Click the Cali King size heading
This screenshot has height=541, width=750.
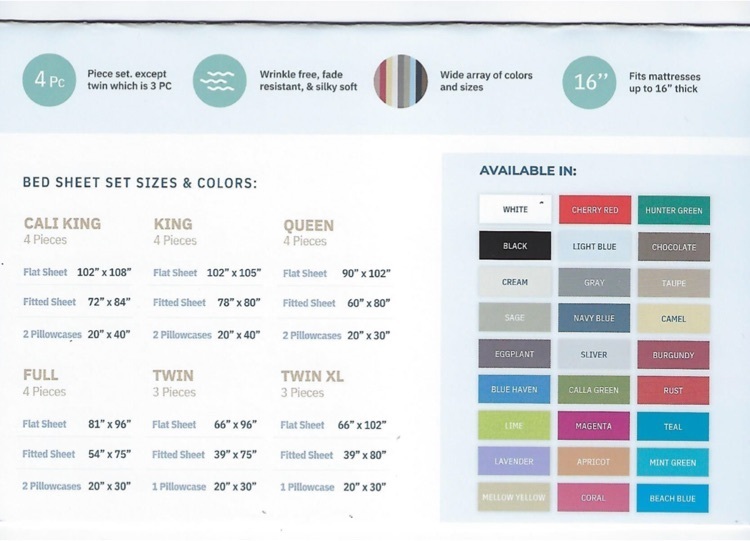62,223
